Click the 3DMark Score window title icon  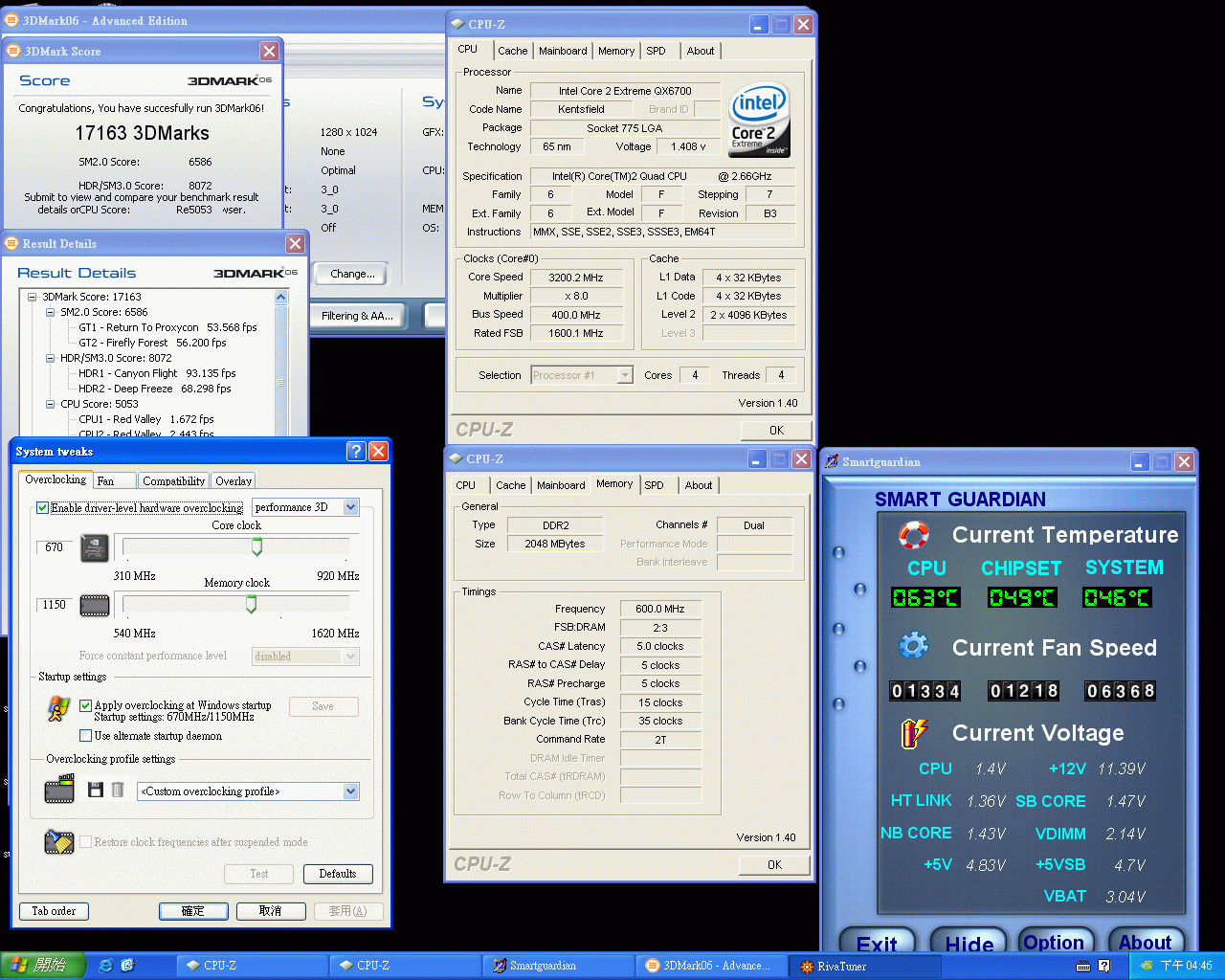click(13, 51)
